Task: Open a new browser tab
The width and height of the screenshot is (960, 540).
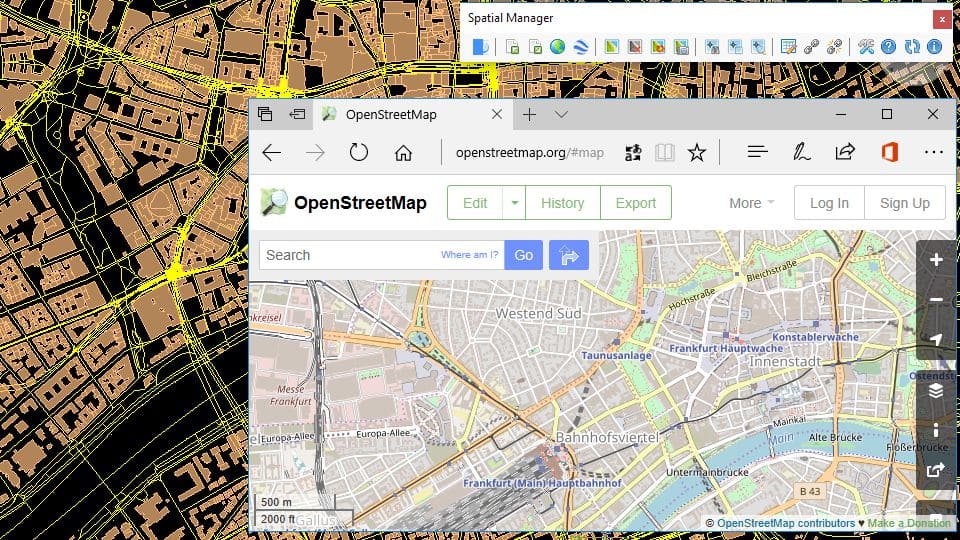Action: pyautogui.click(x=530, y=114)
